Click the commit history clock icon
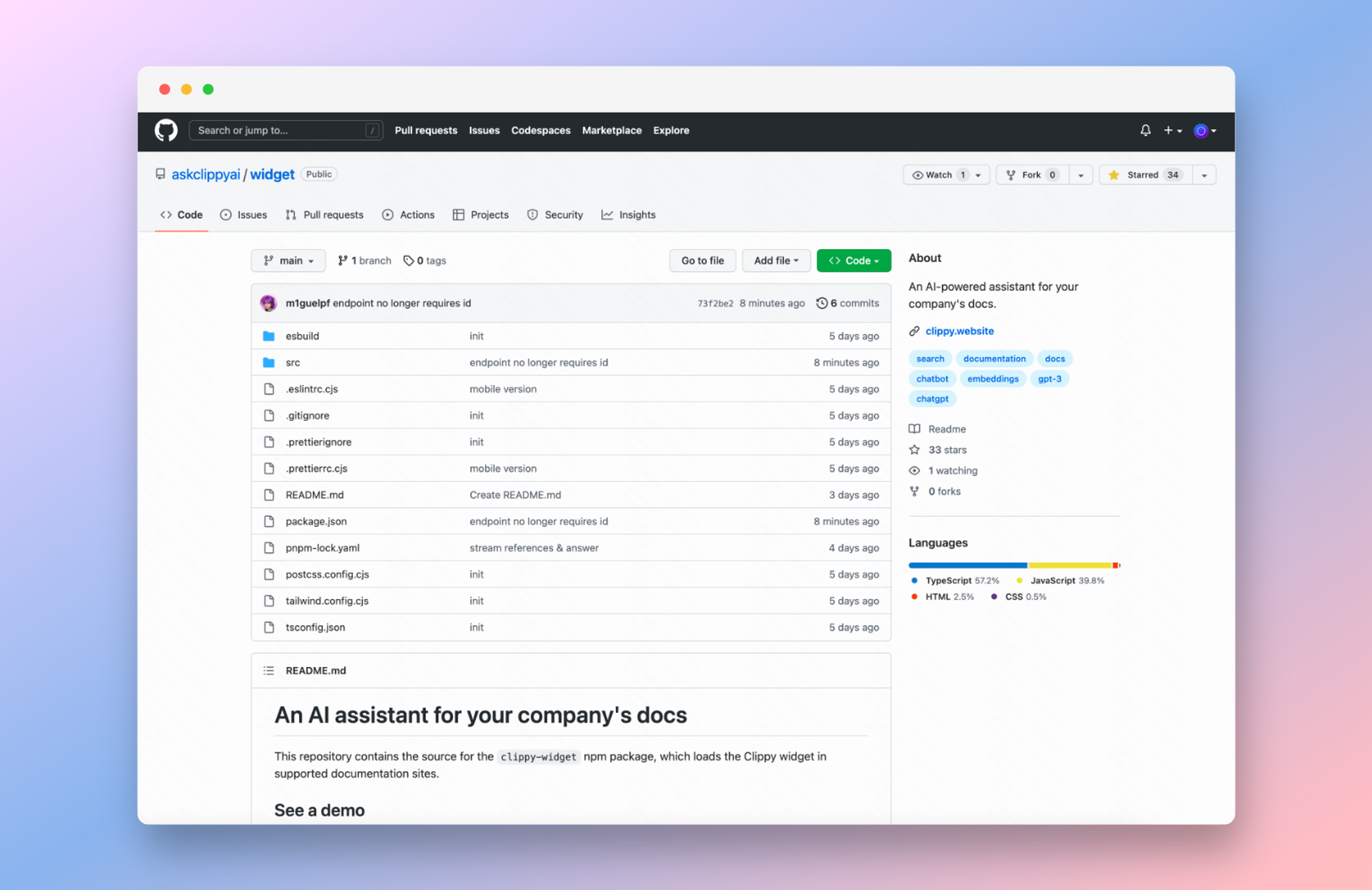1372x890 pixels. pyautogui.click(x=821, y=303)
